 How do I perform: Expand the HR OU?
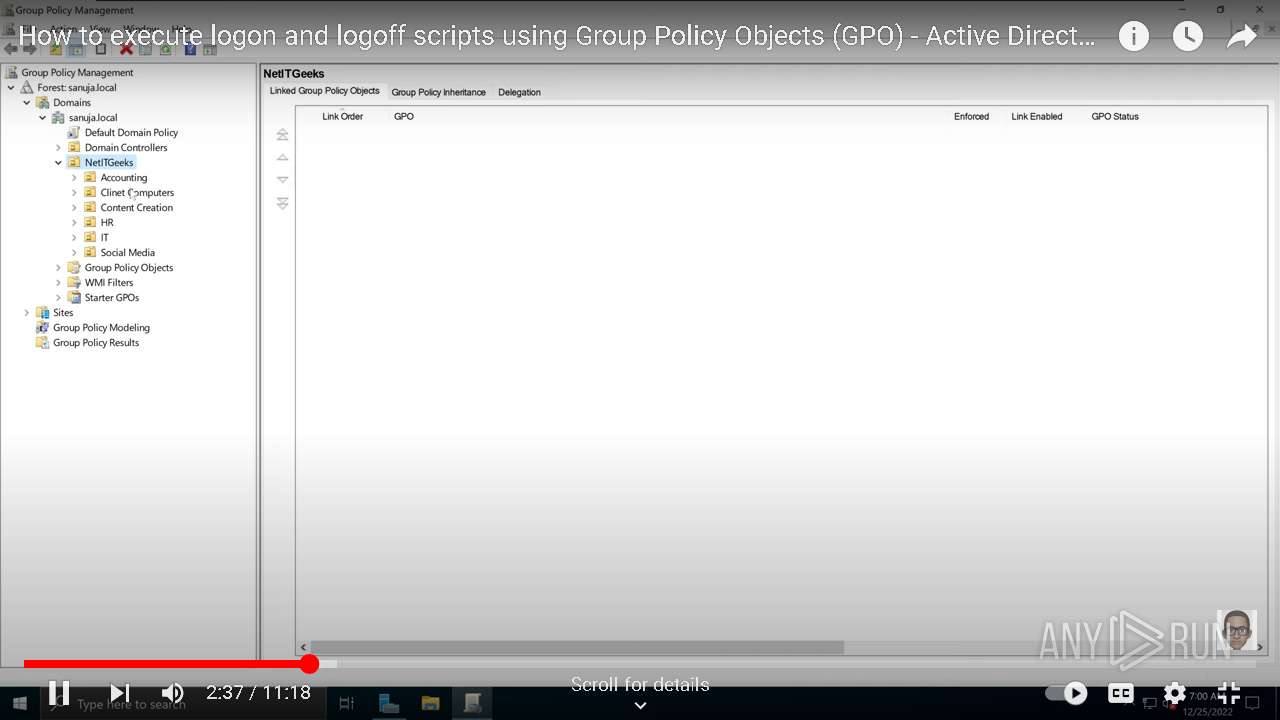click(74, 223)
